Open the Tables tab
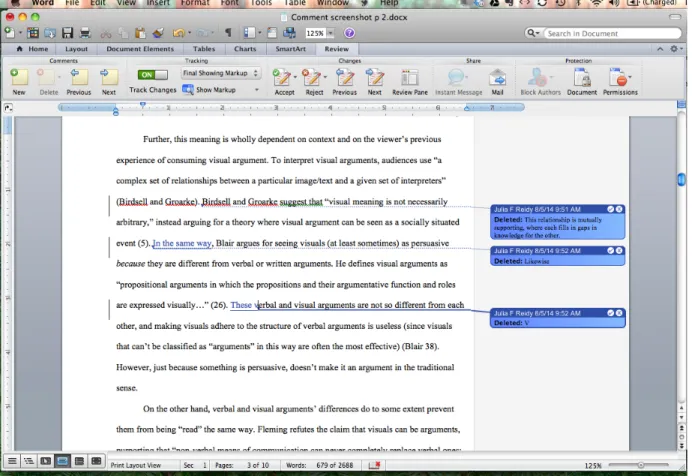 tap(204, 49)
